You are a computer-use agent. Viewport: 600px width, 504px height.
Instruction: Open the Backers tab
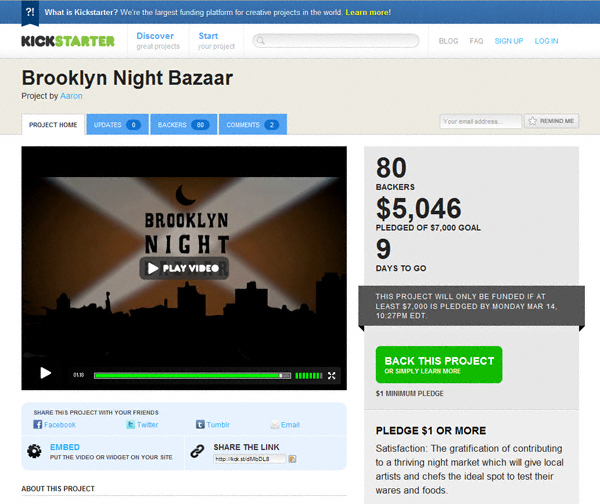[x=184, y=124]
